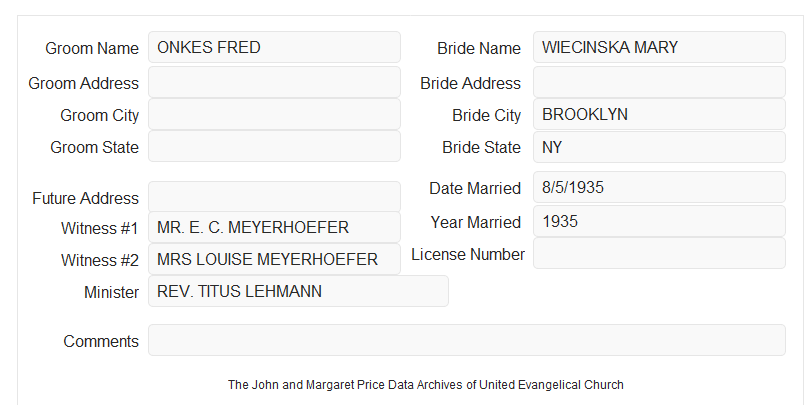Click the Minister field REV. TITUS LEHMANN
The height and width of the screenshot is (405, 805).
[x=298, y=291]
